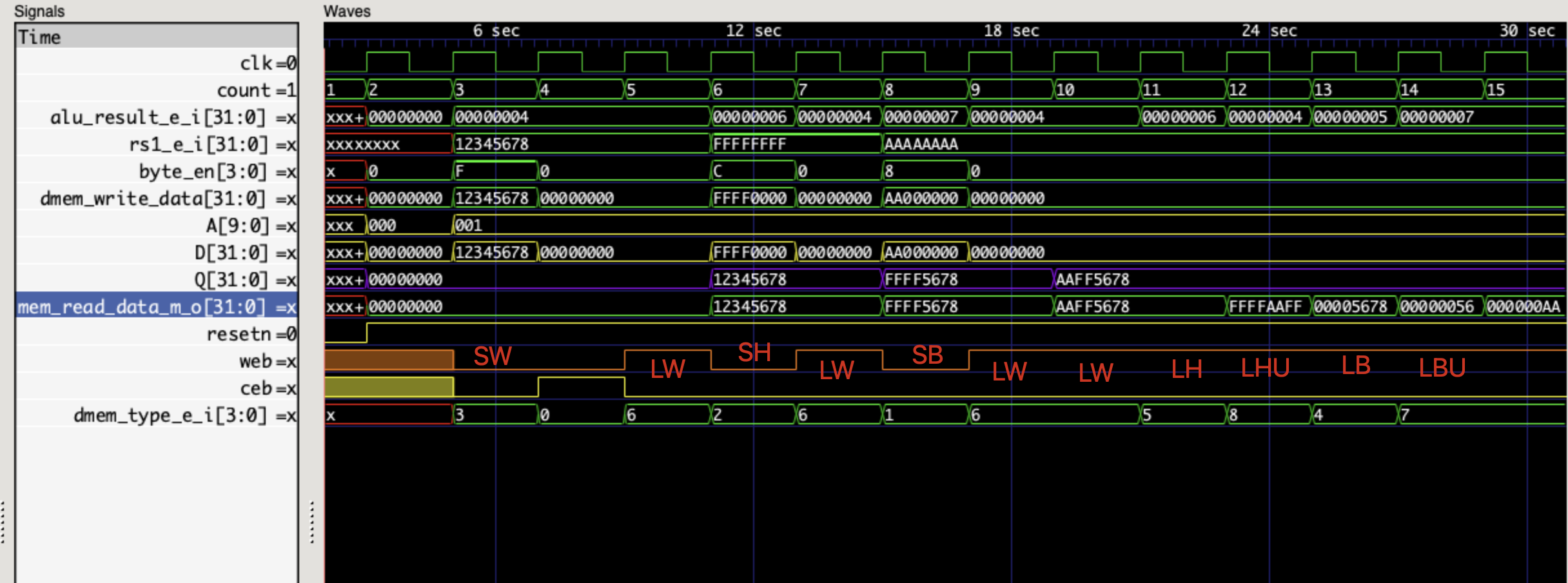The height and width of the screenshot is (583, 1568).
Task: Click dmem_type value 3 segment
Action: (x=495, y=415)
